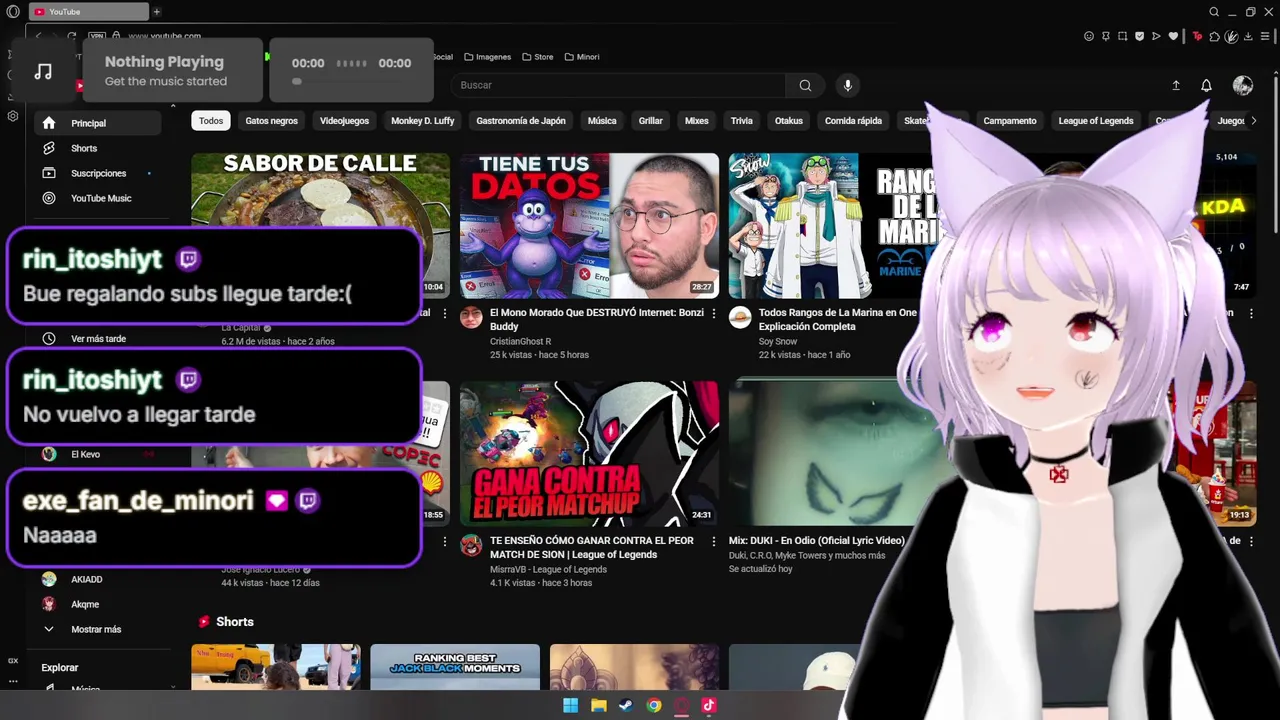Open the Minori bookmarks folder

click(582, 57)
